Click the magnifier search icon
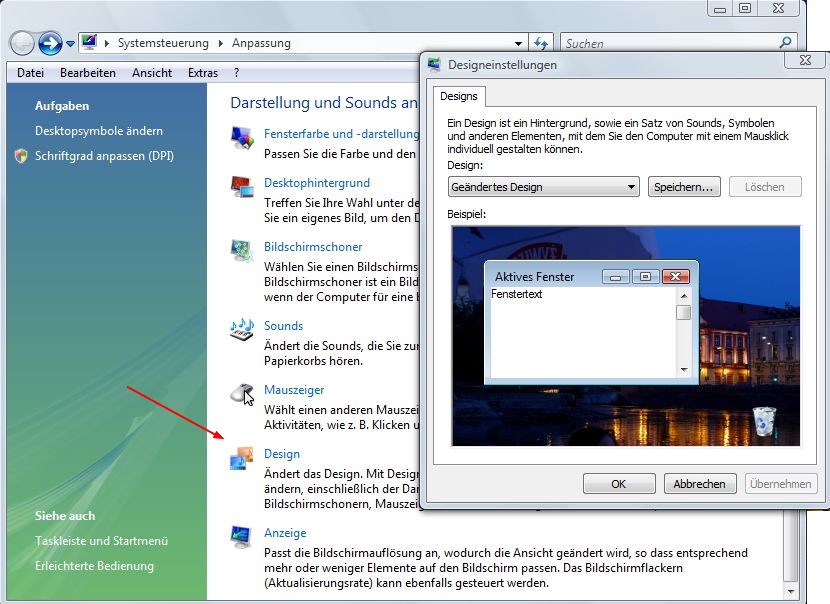Viewport: 830px width, 604px height. [x=786, y=42]
